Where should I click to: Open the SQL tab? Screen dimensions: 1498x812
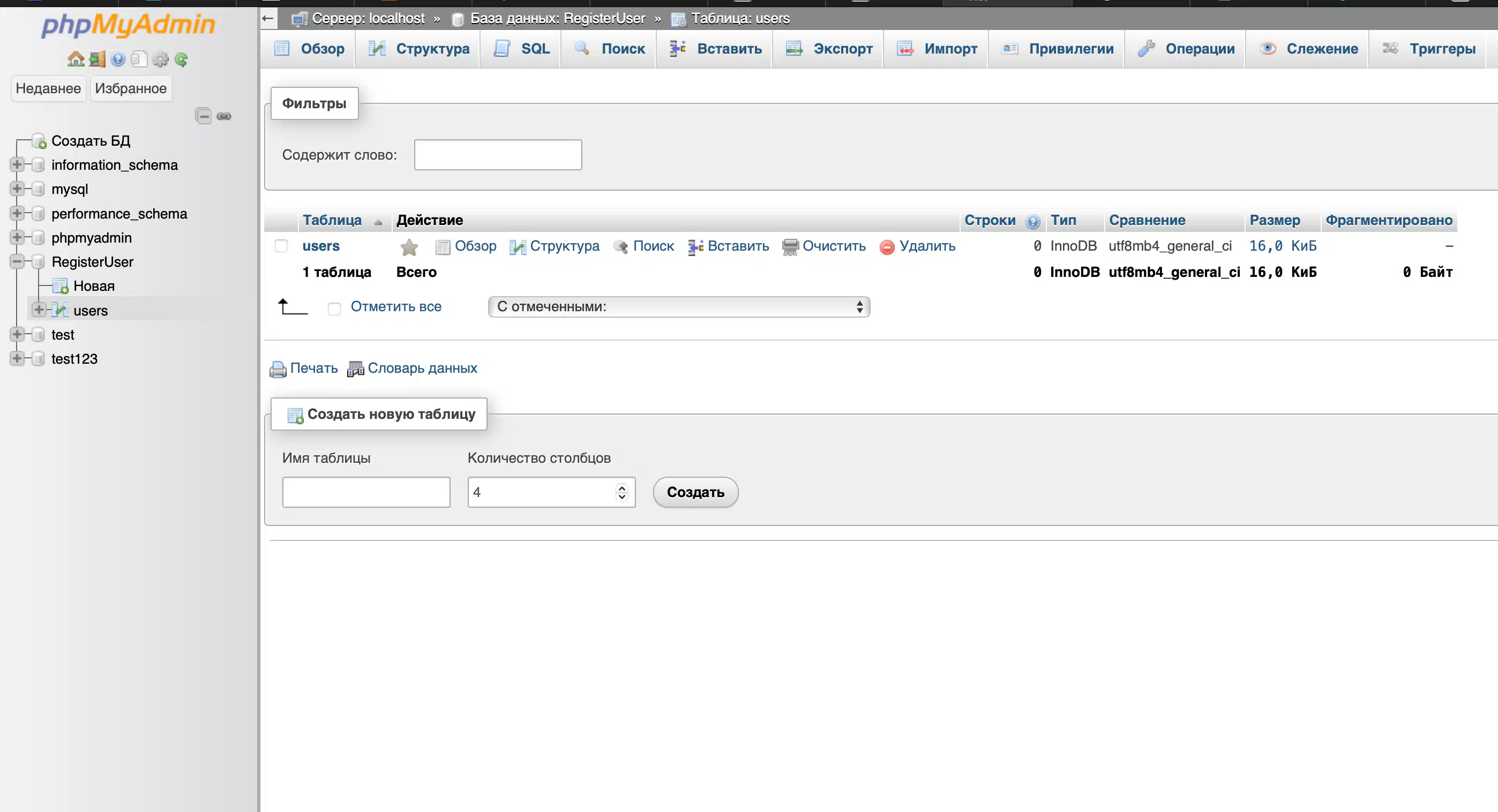(521, 49)
